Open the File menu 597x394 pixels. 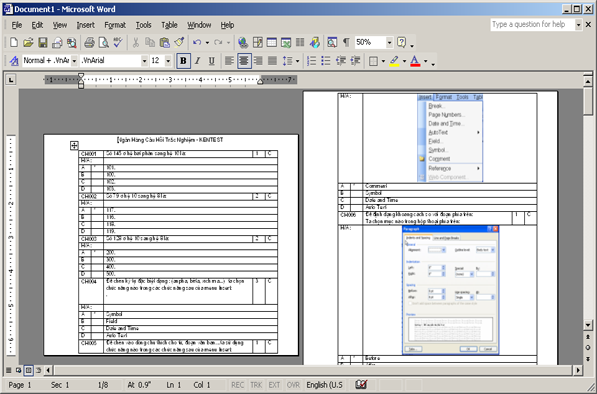click(17, 25)
